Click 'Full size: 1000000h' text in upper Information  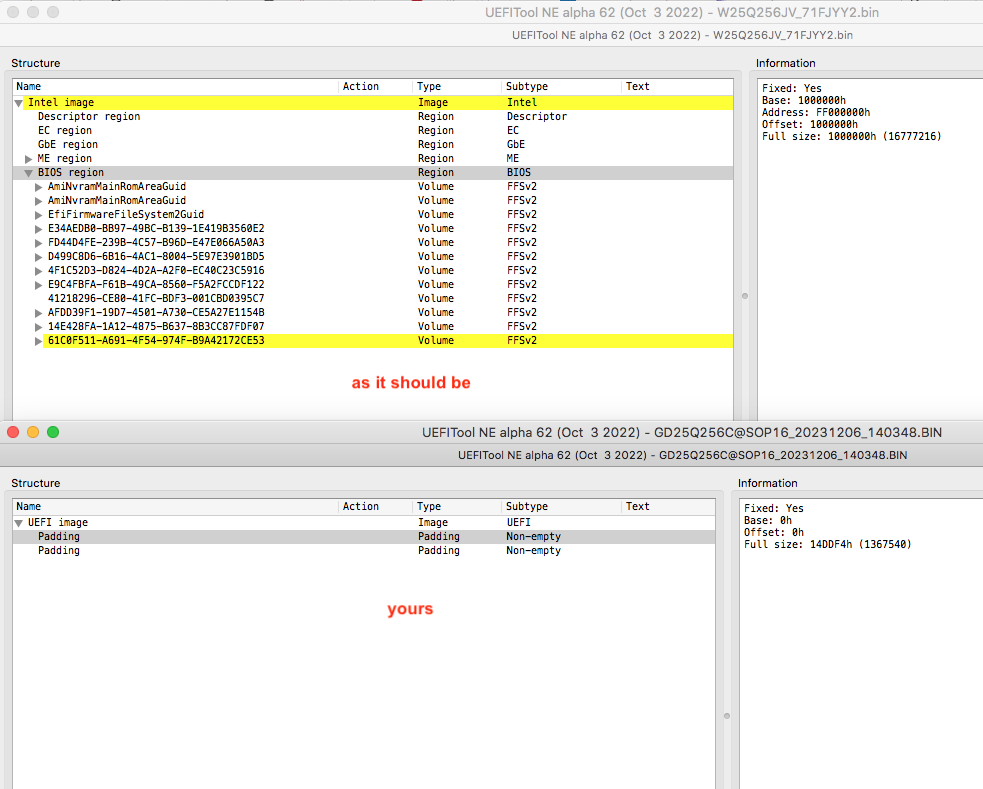[851, 137]
